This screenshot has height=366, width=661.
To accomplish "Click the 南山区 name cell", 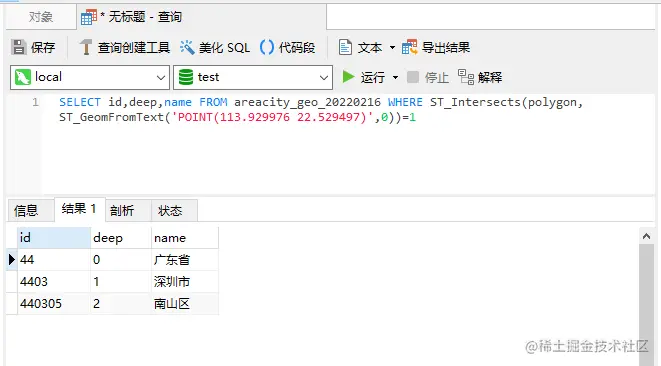I will (x=185, y=304).
